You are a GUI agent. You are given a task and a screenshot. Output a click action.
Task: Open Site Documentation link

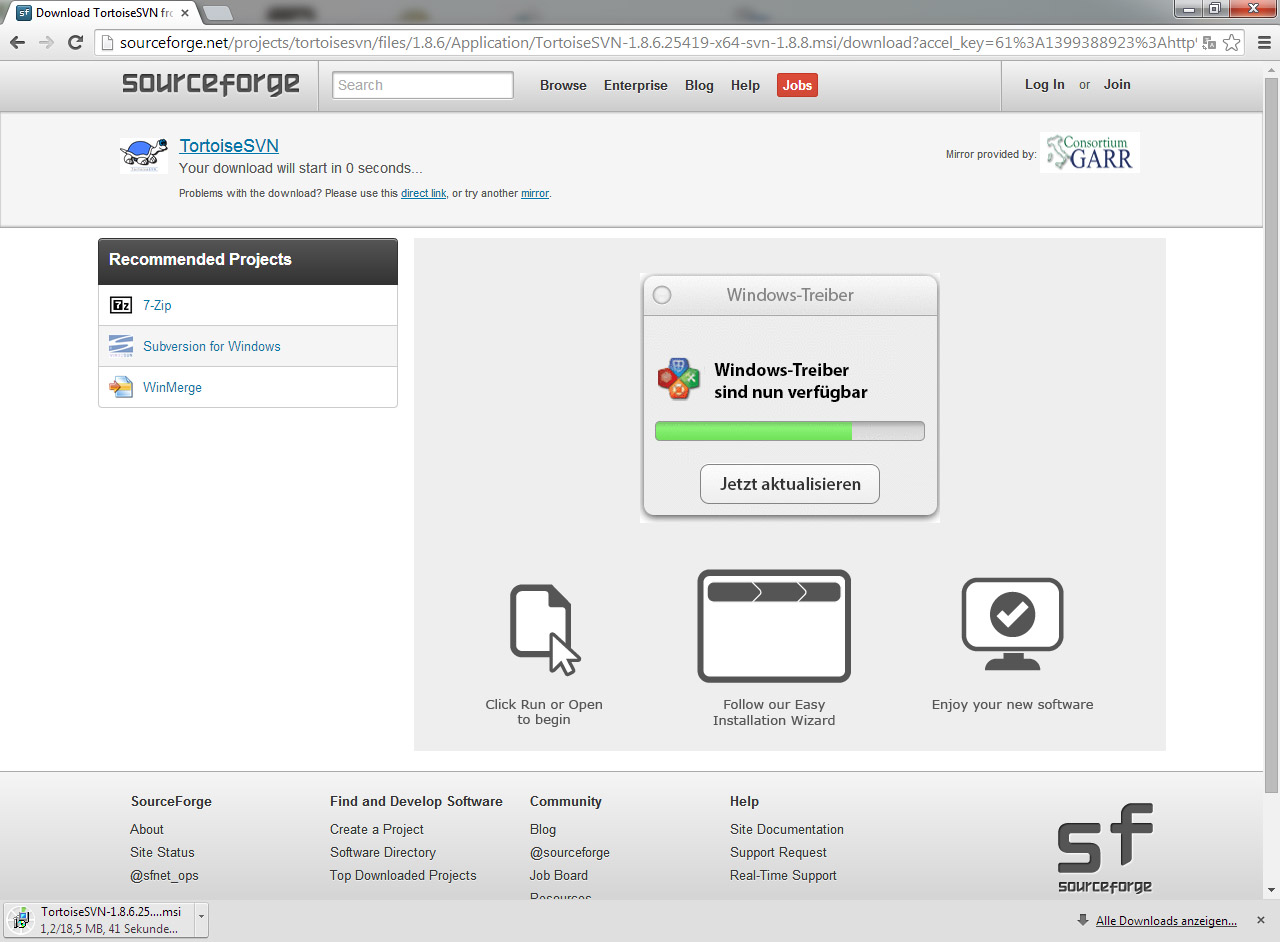click(787, 829)
